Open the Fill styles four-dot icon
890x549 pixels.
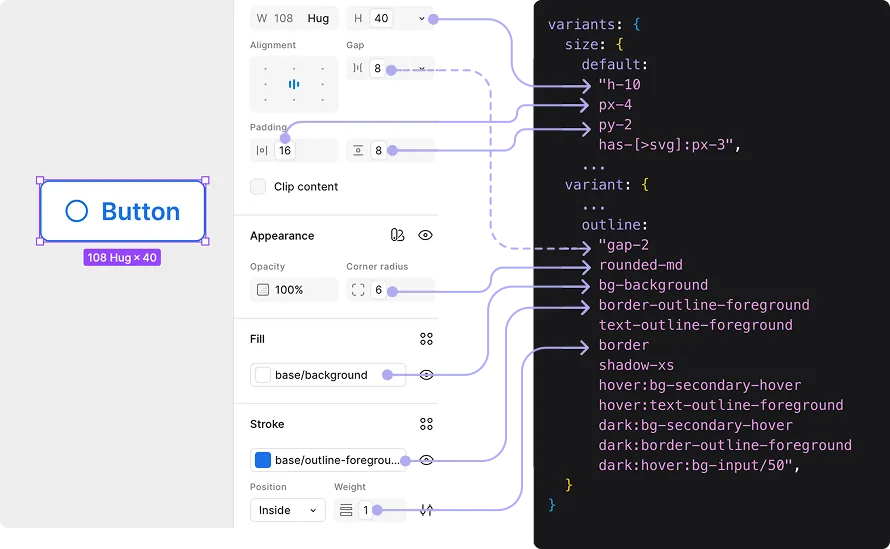coord(426,339)
